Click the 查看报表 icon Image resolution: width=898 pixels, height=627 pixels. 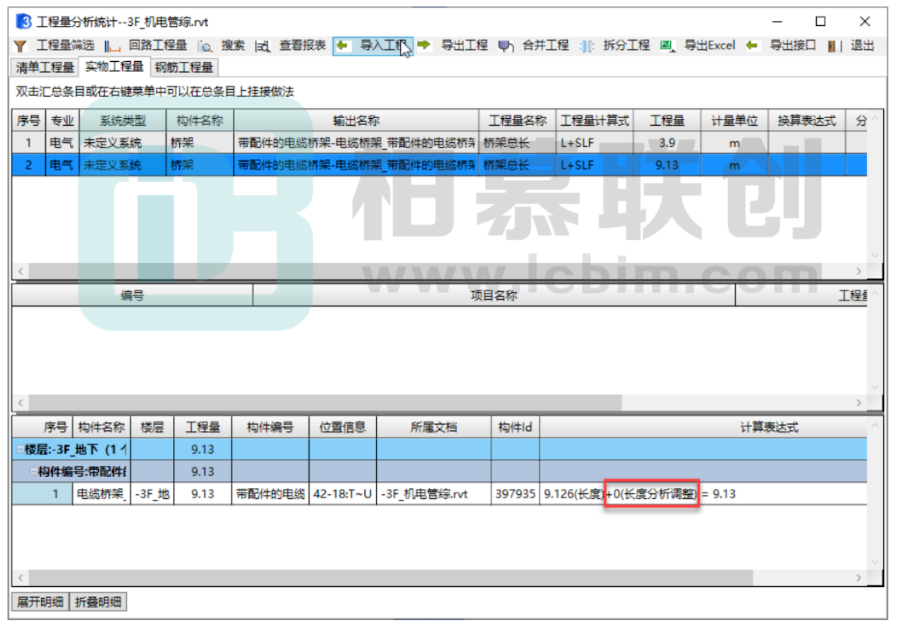point(263,46)
